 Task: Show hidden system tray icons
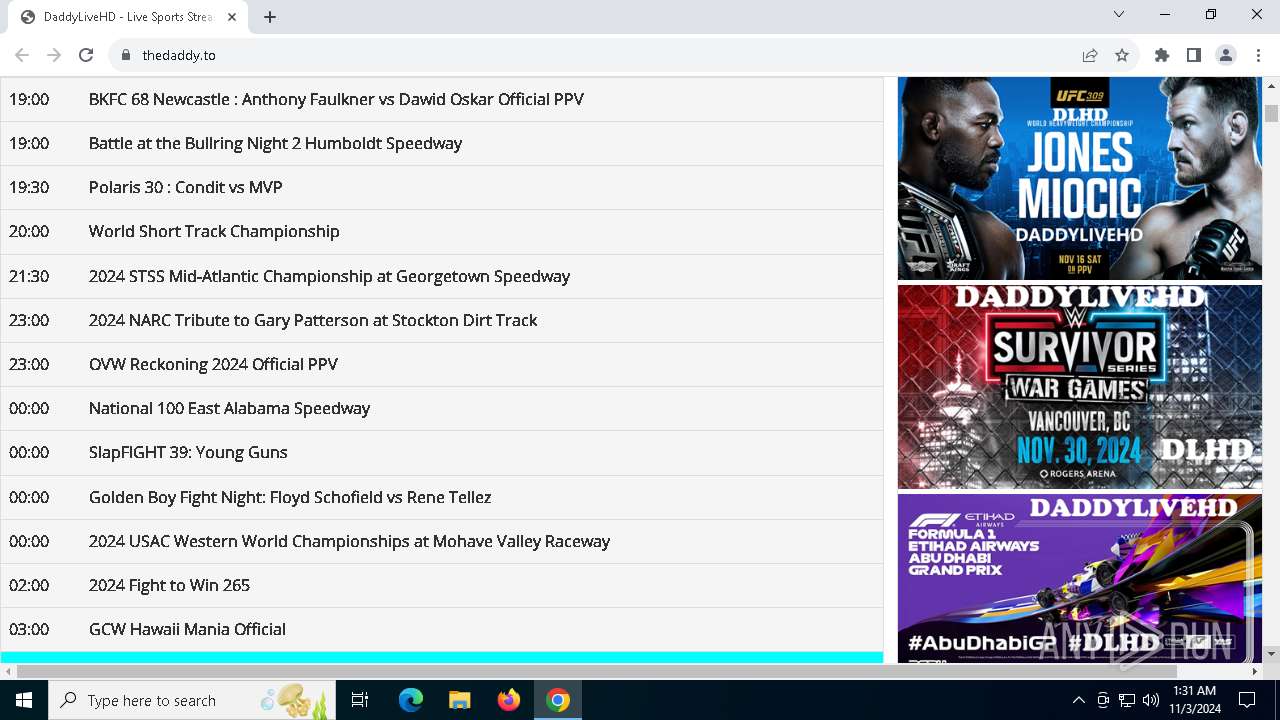click(1078, 700)
